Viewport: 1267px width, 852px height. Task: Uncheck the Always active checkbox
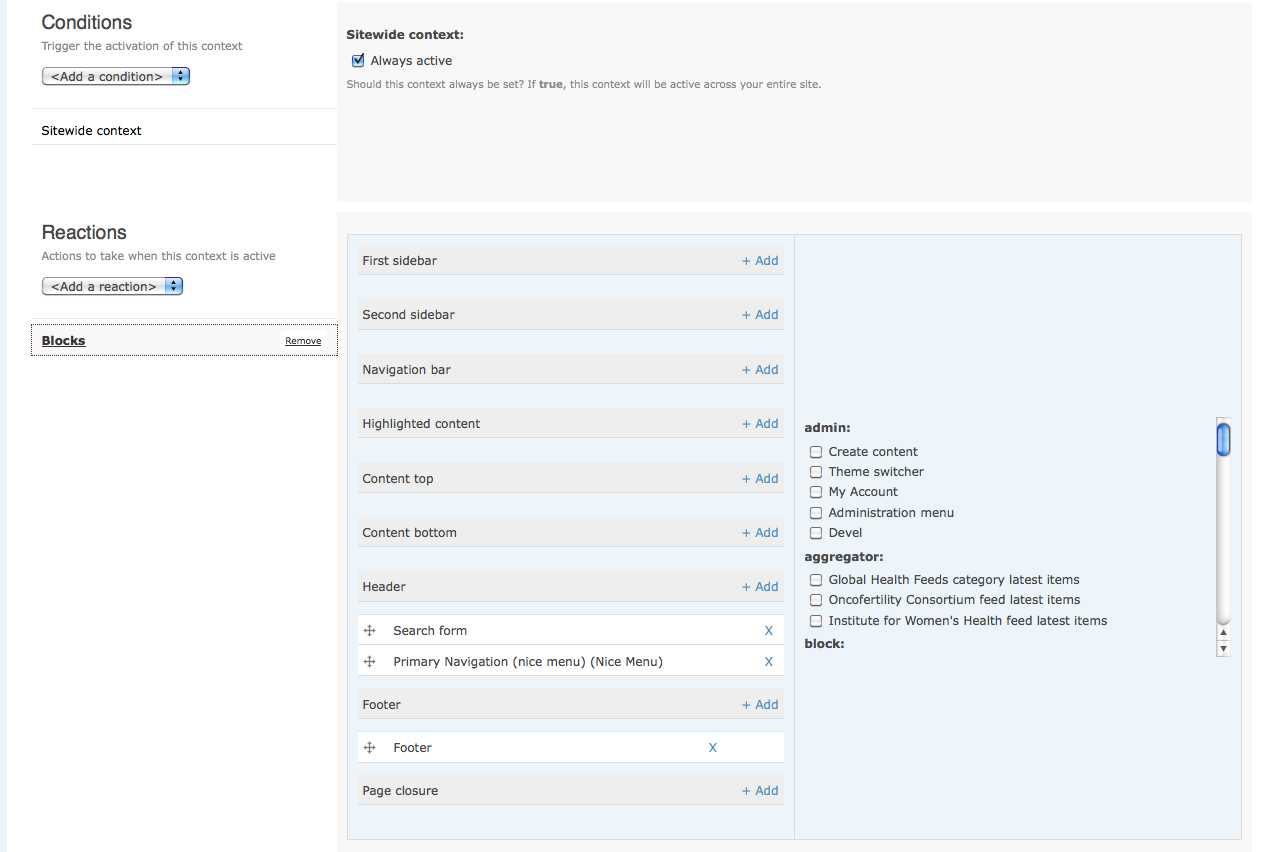358,61
